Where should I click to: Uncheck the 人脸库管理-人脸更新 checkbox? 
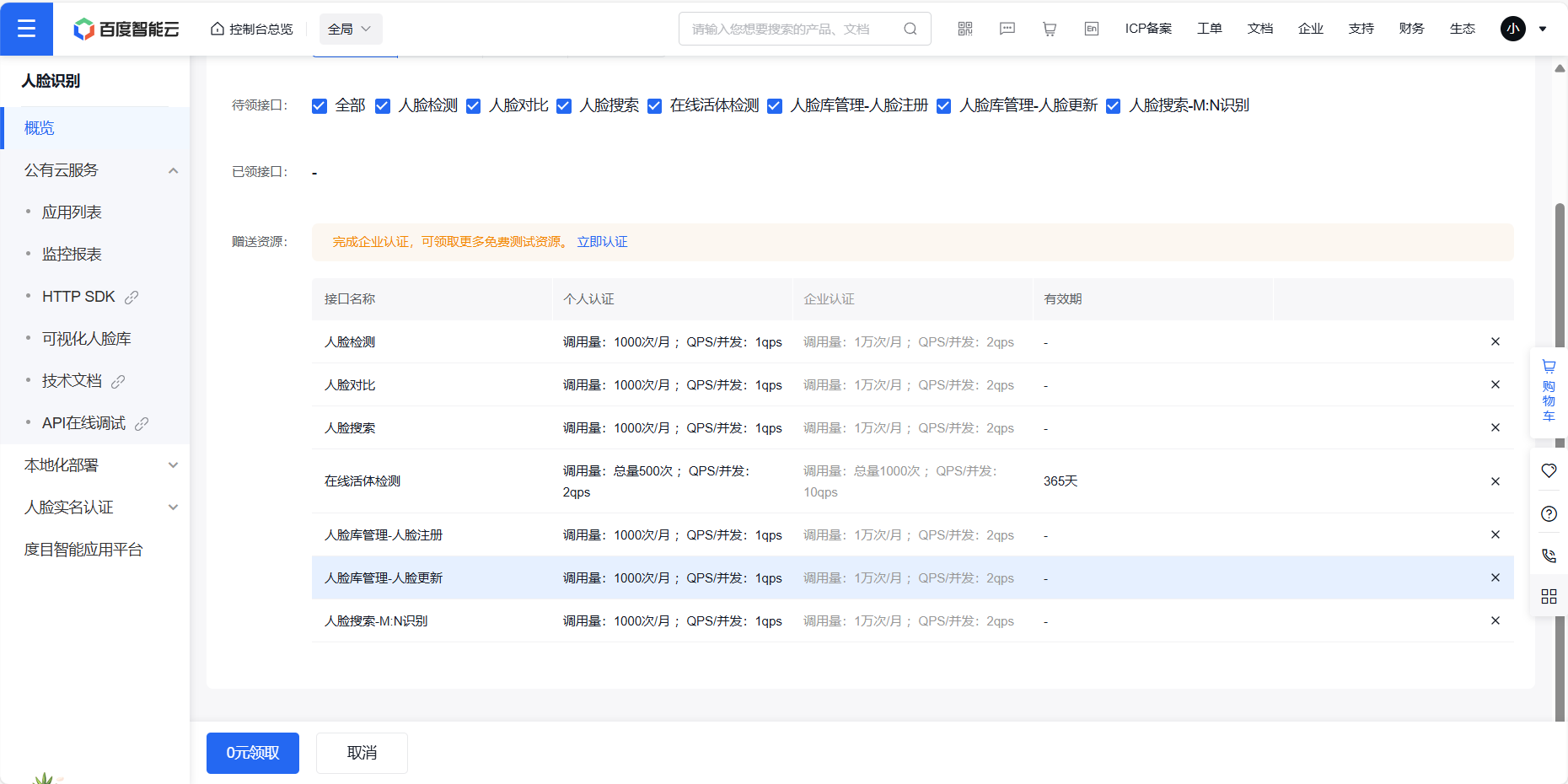(x=944, y=106)
